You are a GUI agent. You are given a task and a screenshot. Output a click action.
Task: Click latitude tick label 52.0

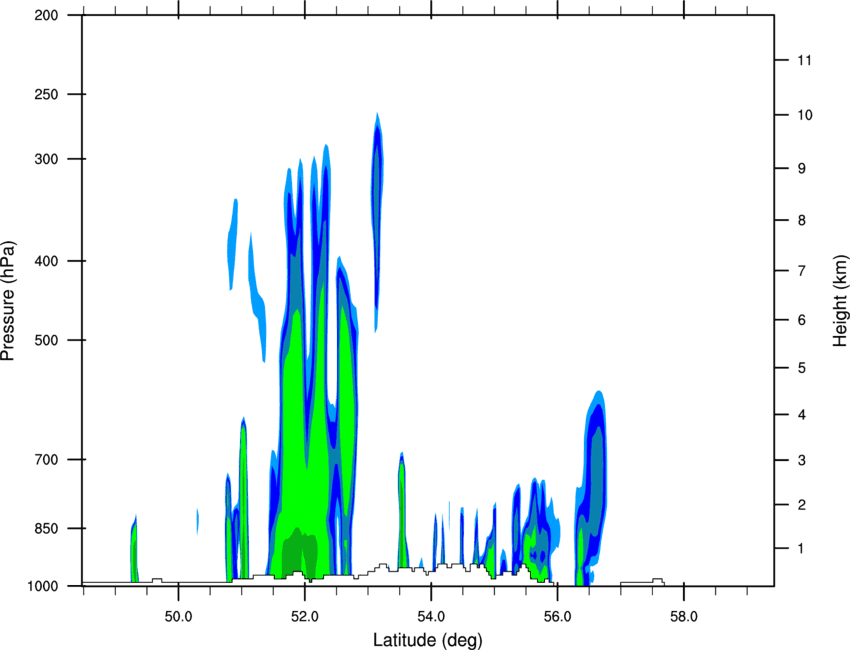305,617
